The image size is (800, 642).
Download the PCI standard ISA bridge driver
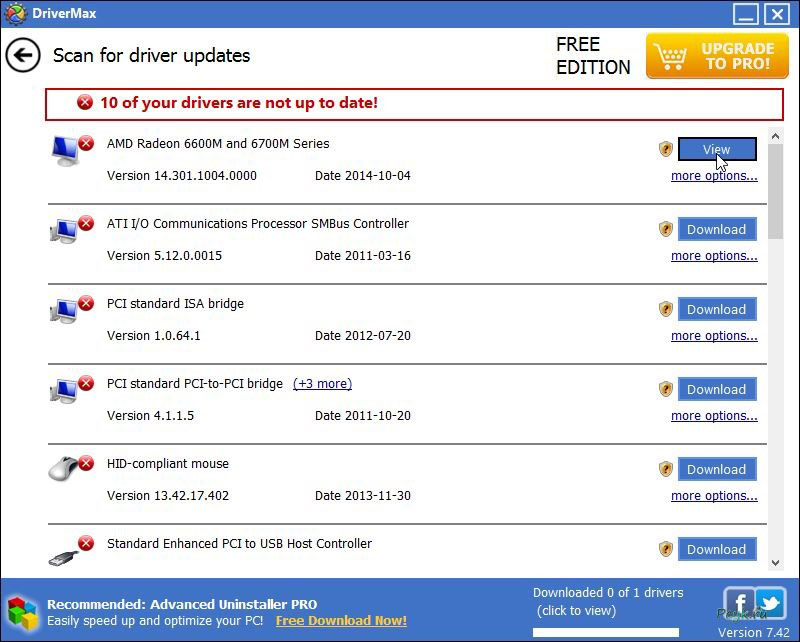tap(717, 309)
